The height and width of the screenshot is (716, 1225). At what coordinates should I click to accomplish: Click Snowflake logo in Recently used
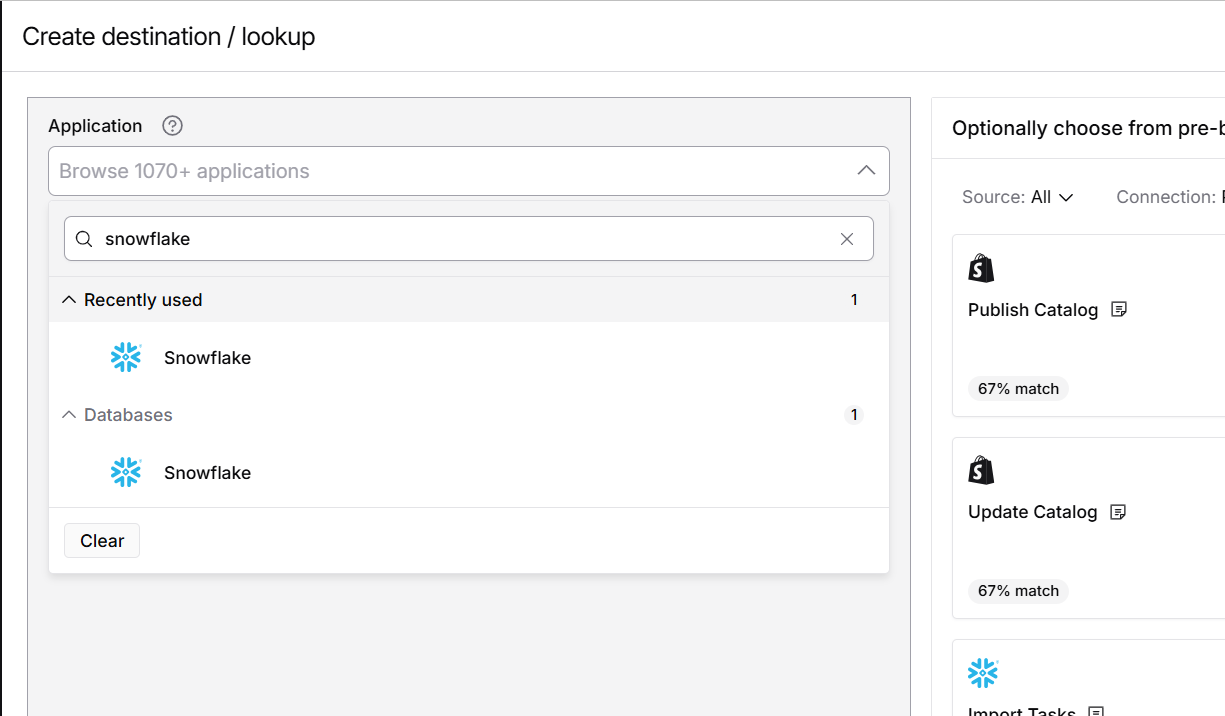(126, 358)
